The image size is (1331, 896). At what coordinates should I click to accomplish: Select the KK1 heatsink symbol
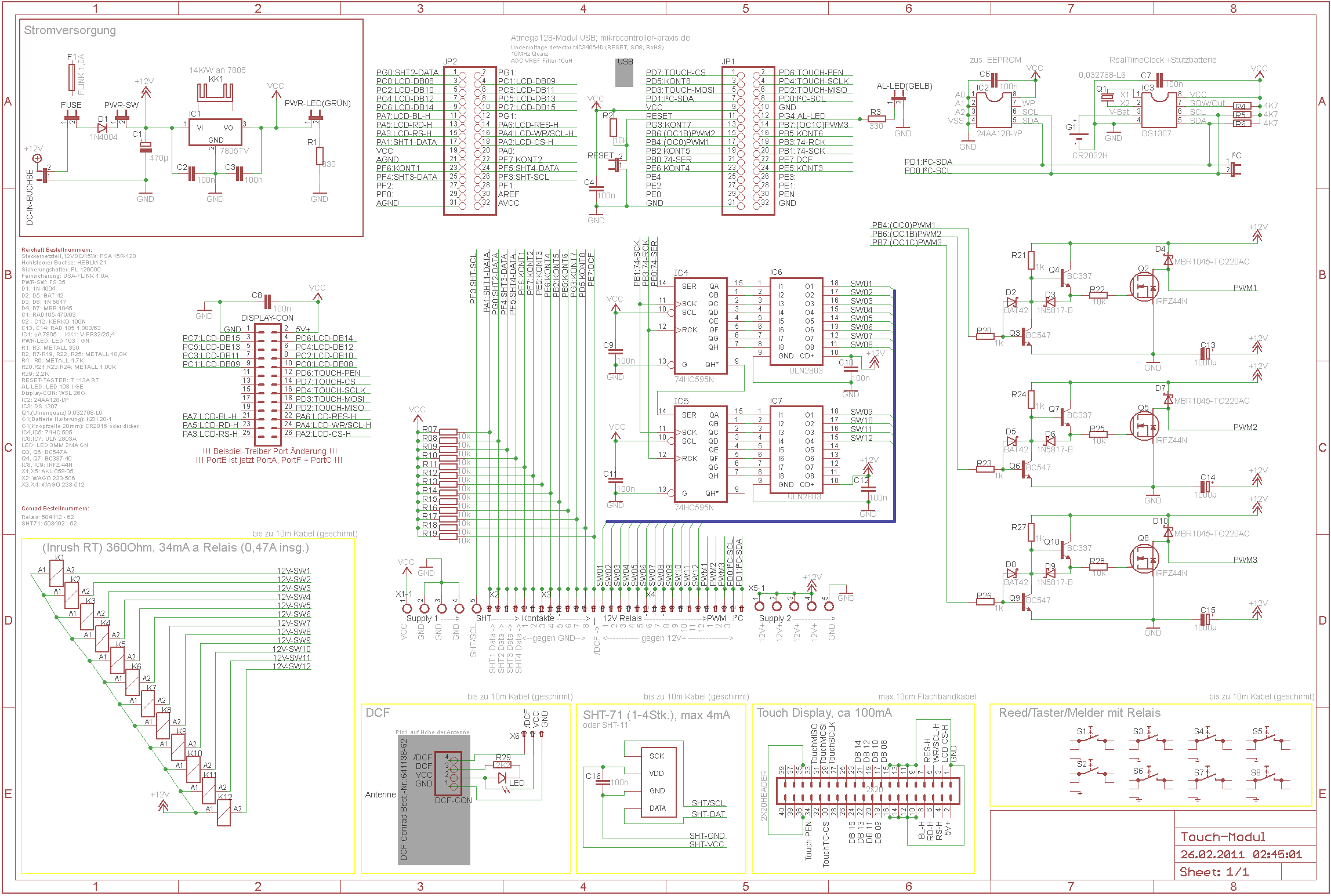215,92
